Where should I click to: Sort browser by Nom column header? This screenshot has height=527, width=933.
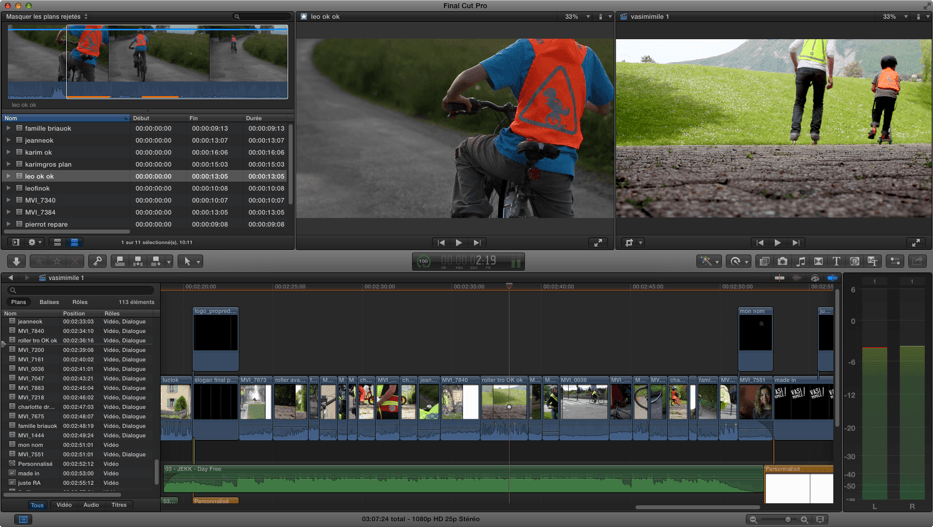click(x=65, y=118)
